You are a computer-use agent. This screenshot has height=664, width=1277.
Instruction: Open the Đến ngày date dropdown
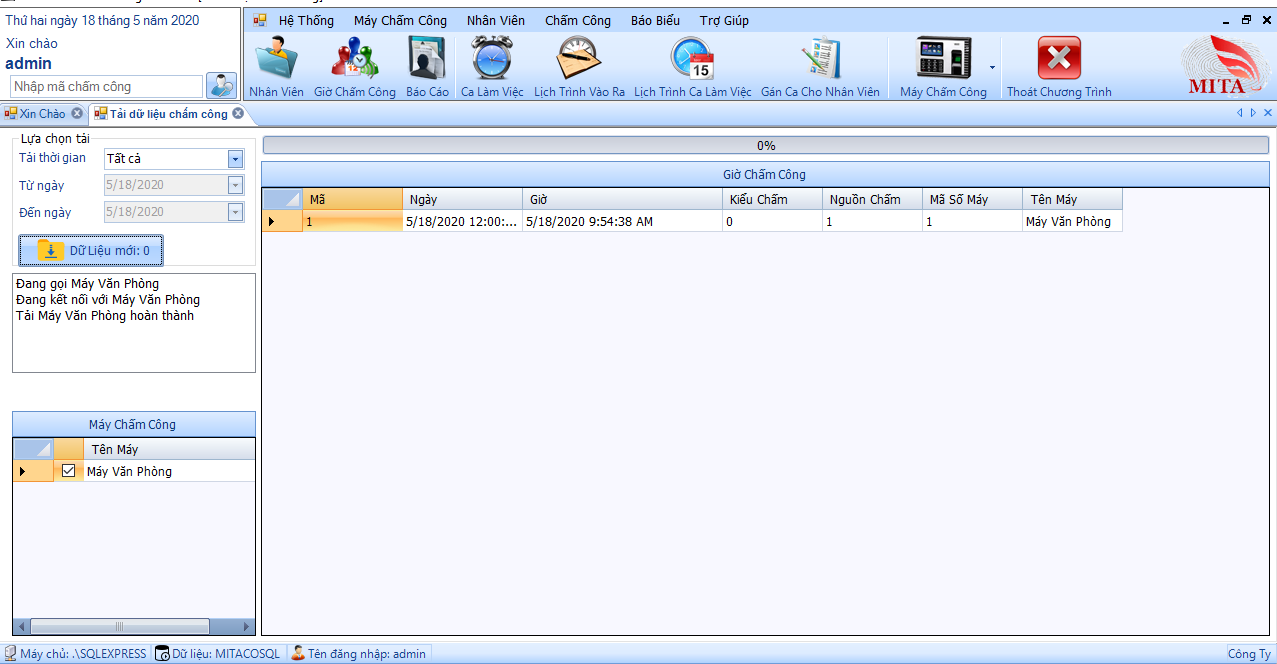pyautogui.click(x=235, y=212)
